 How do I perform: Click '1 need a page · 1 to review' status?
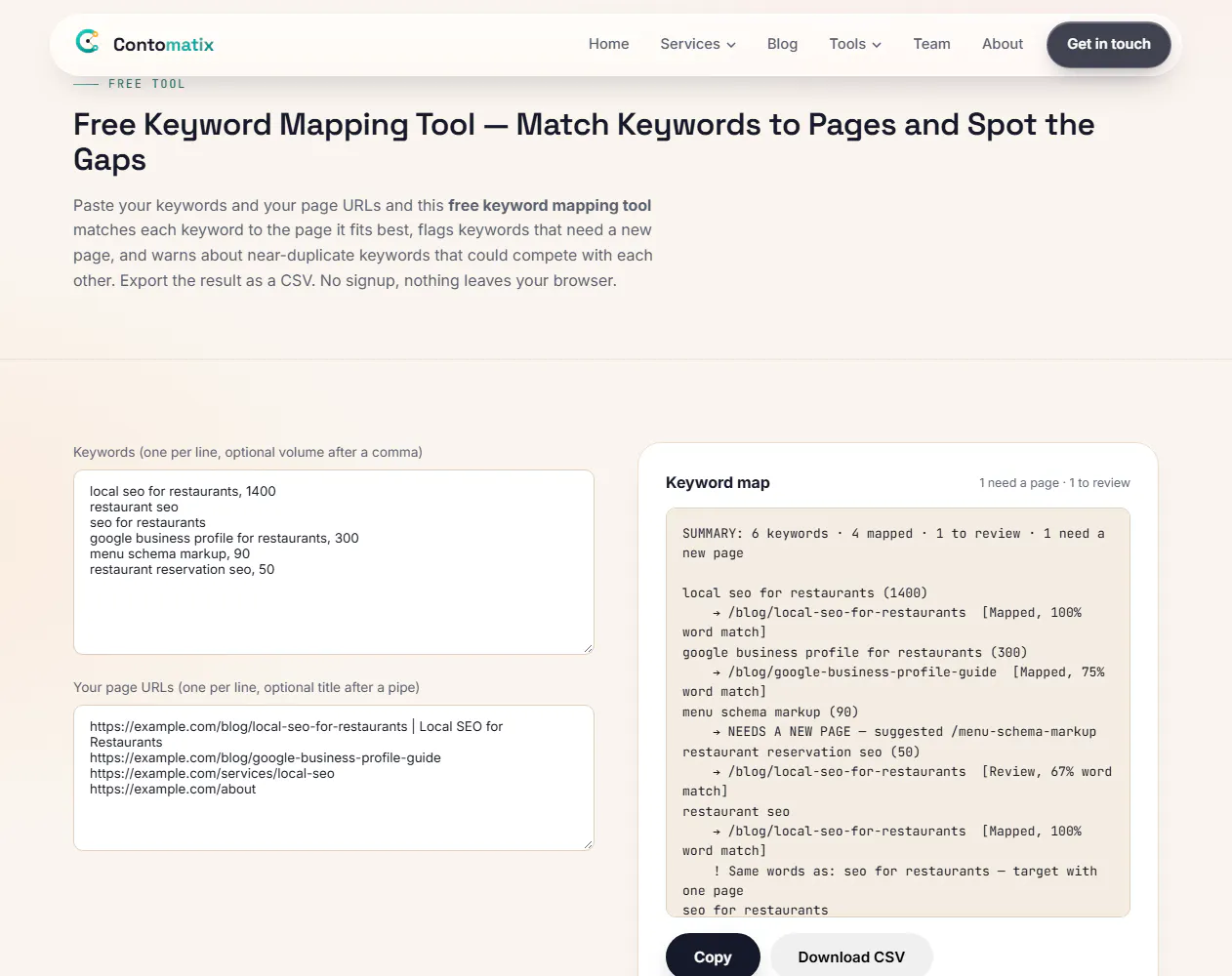click(x=1054, y=482)
